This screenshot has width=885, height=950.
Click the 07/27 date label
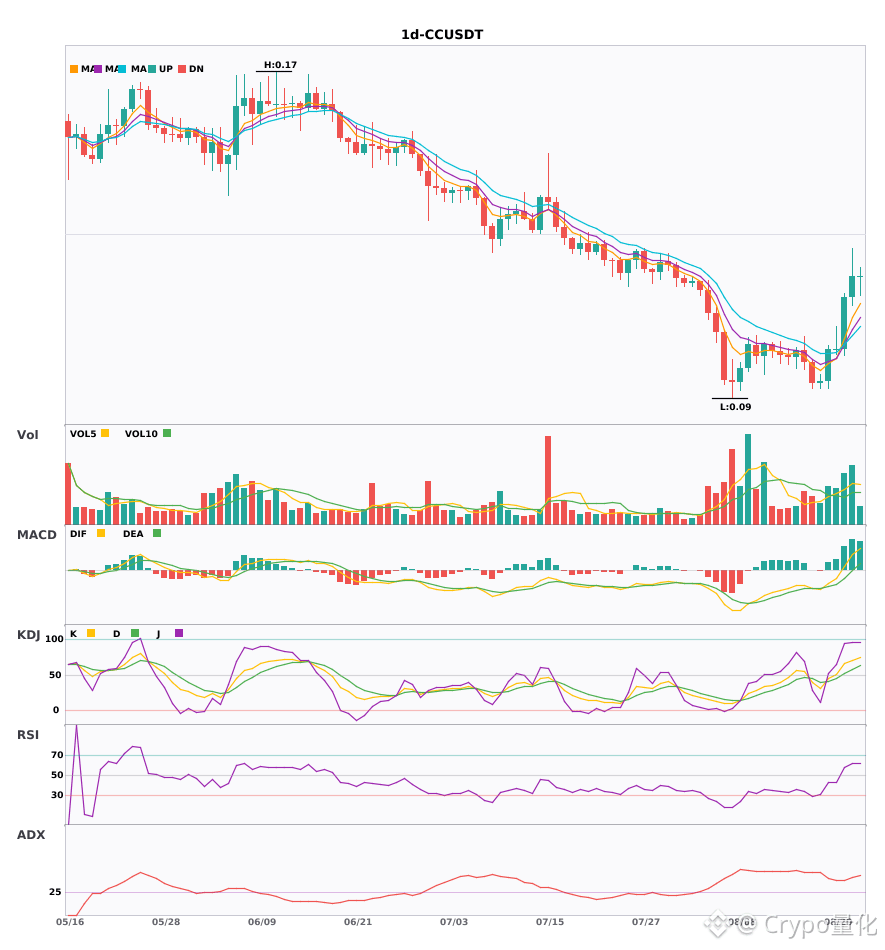[646, 922]
